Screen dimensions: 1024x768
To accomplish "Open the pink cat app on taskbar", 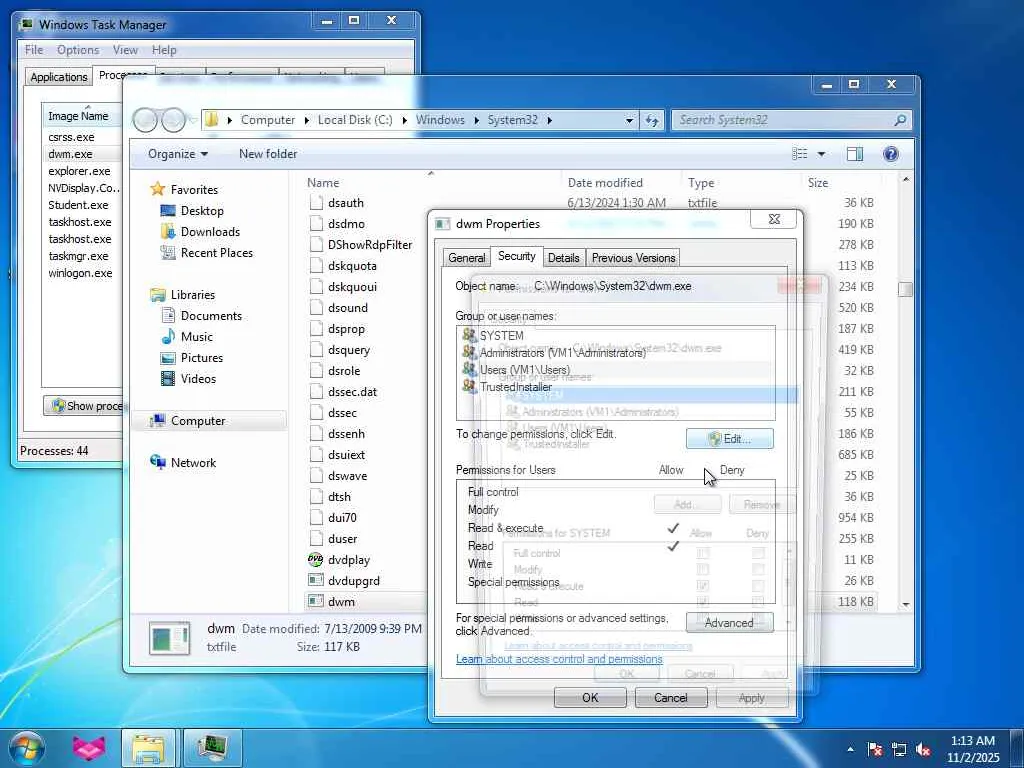I will 88,748.
